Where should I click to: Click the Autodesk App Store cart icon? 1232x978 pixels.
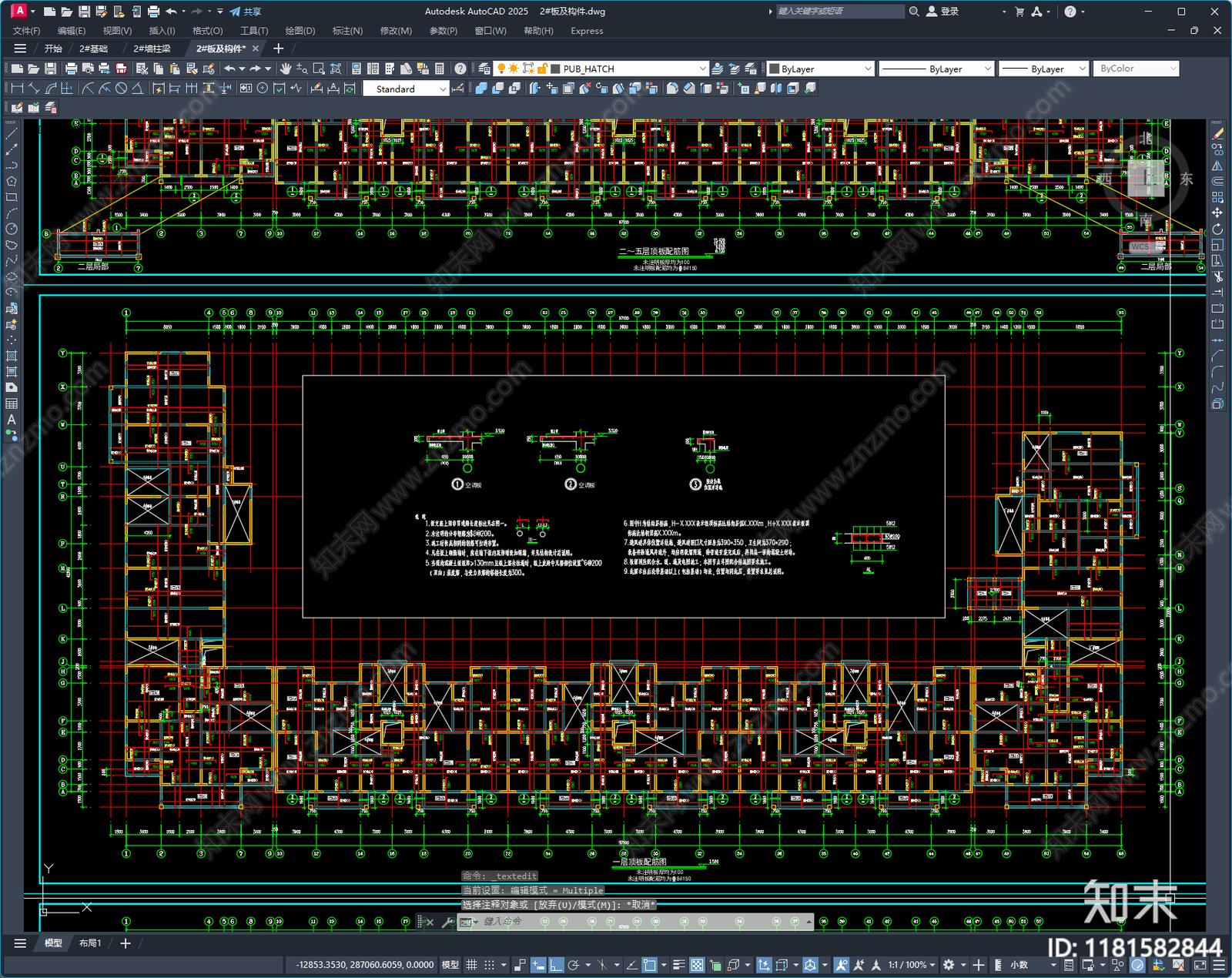point(1019,12)
